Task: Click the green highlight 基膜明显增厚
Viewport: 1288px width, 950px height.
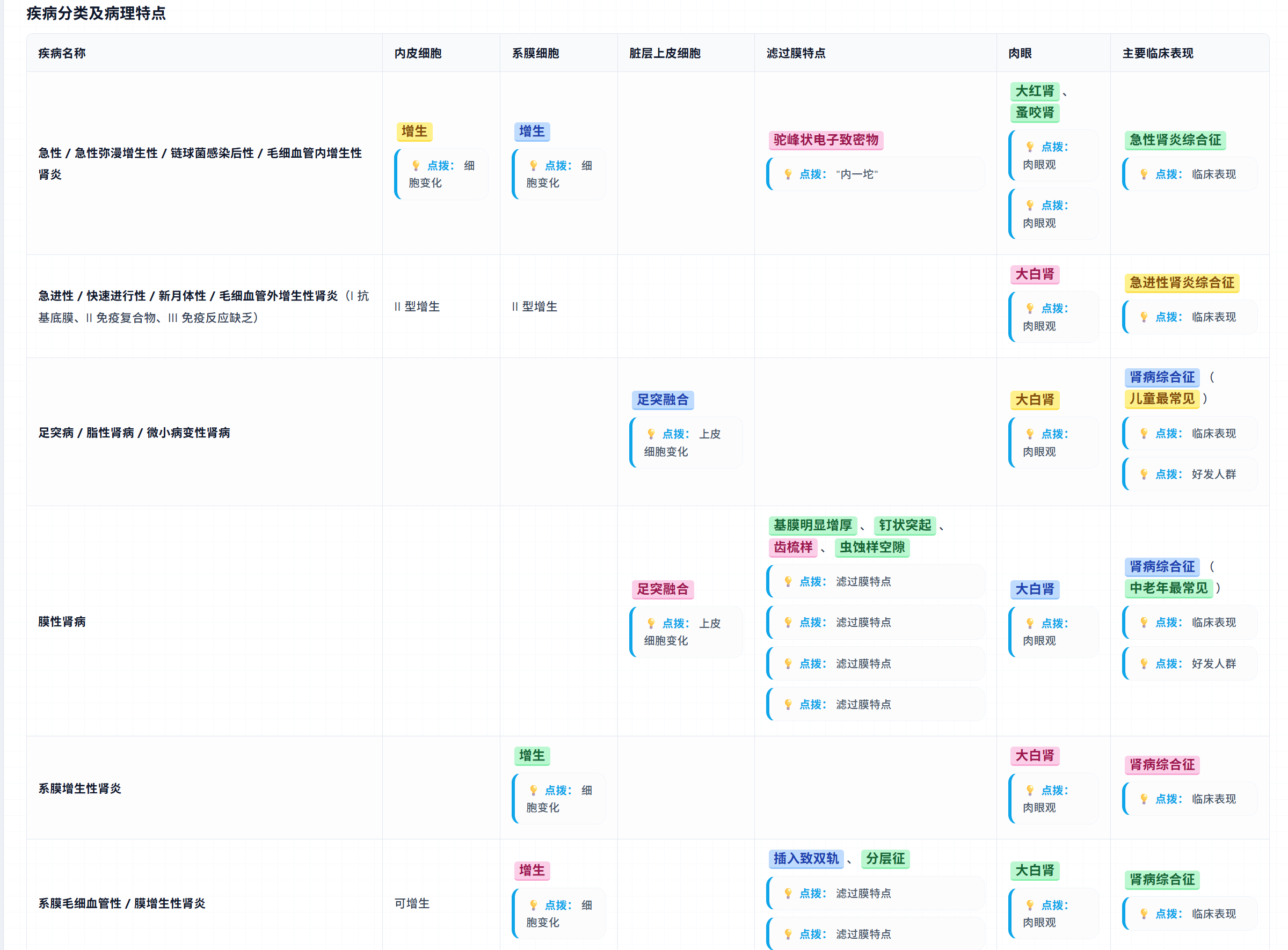Action: pyautogui.click(x=813, y=525)
